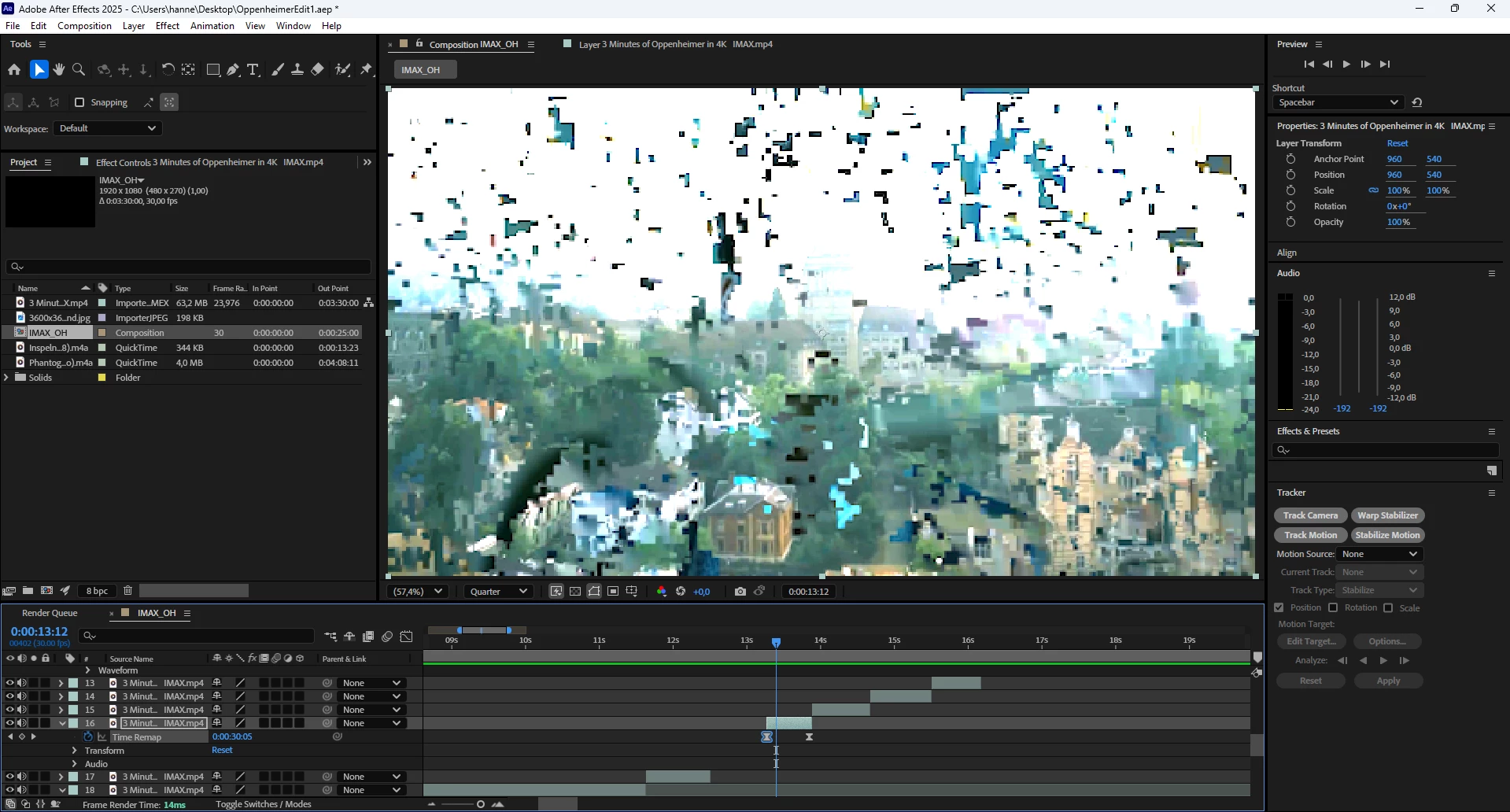This screenshot has width=1510, height=812.
Task: Uncheck the Position checkbox in Tracker
Action: click(x=1279, y=608)
